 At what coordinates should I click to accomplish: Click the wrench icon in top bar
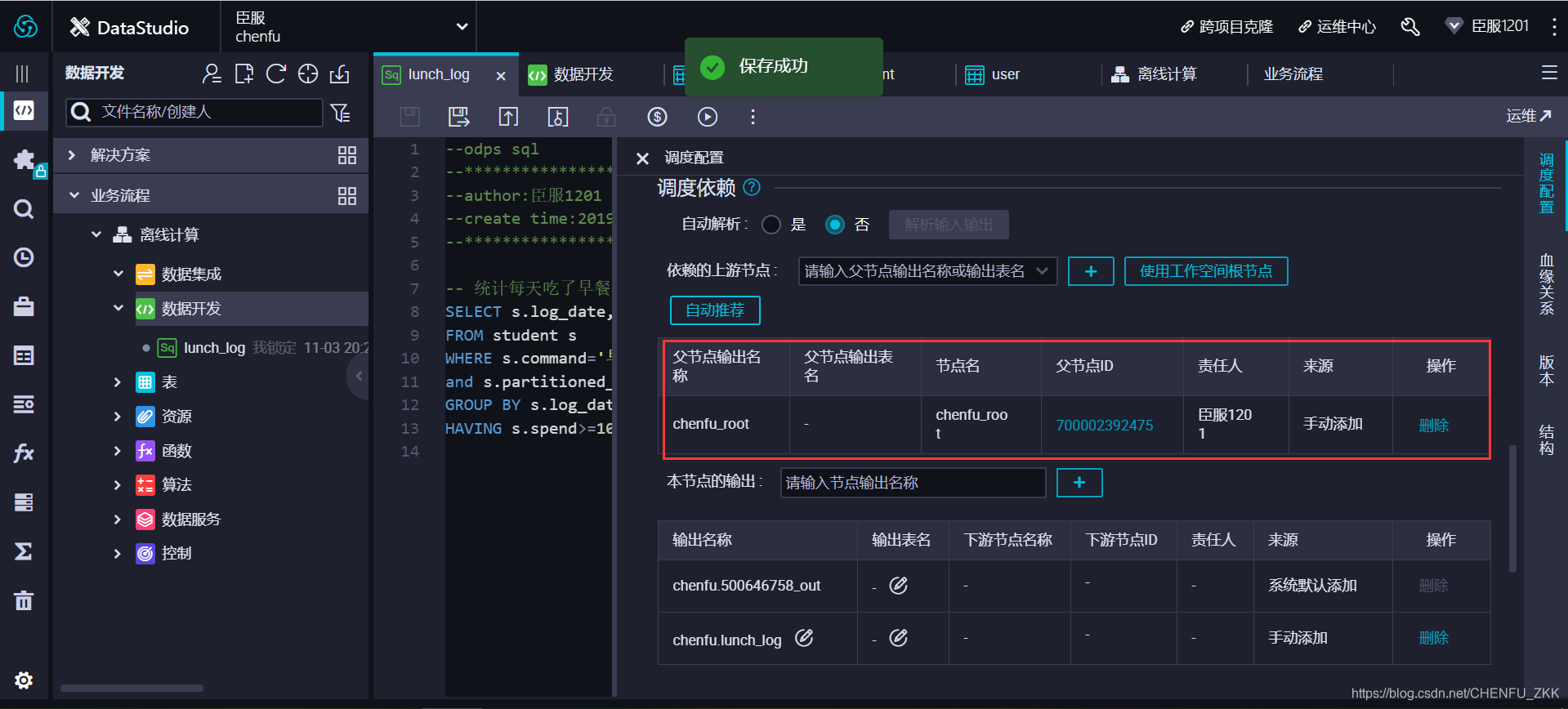[1410, 27]
